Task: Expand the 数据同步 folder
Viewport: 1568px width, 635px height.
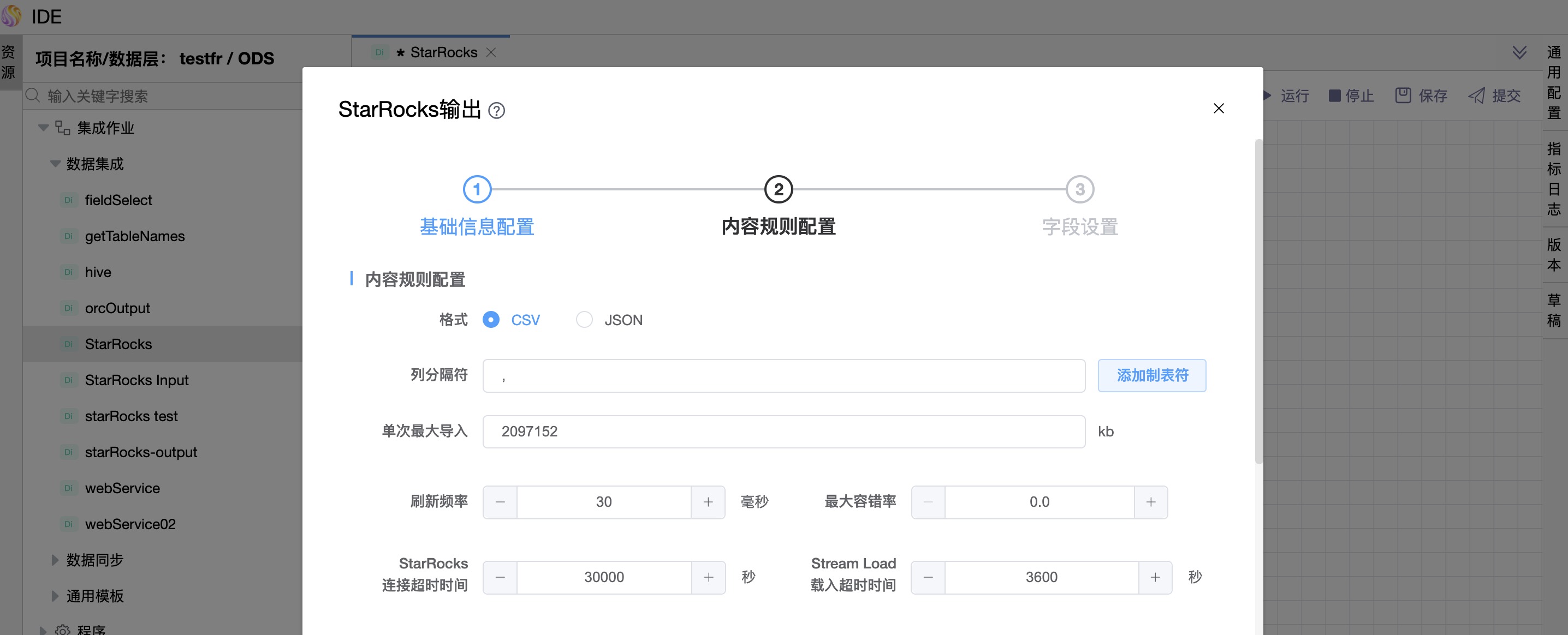Action: tap(55, 560)
